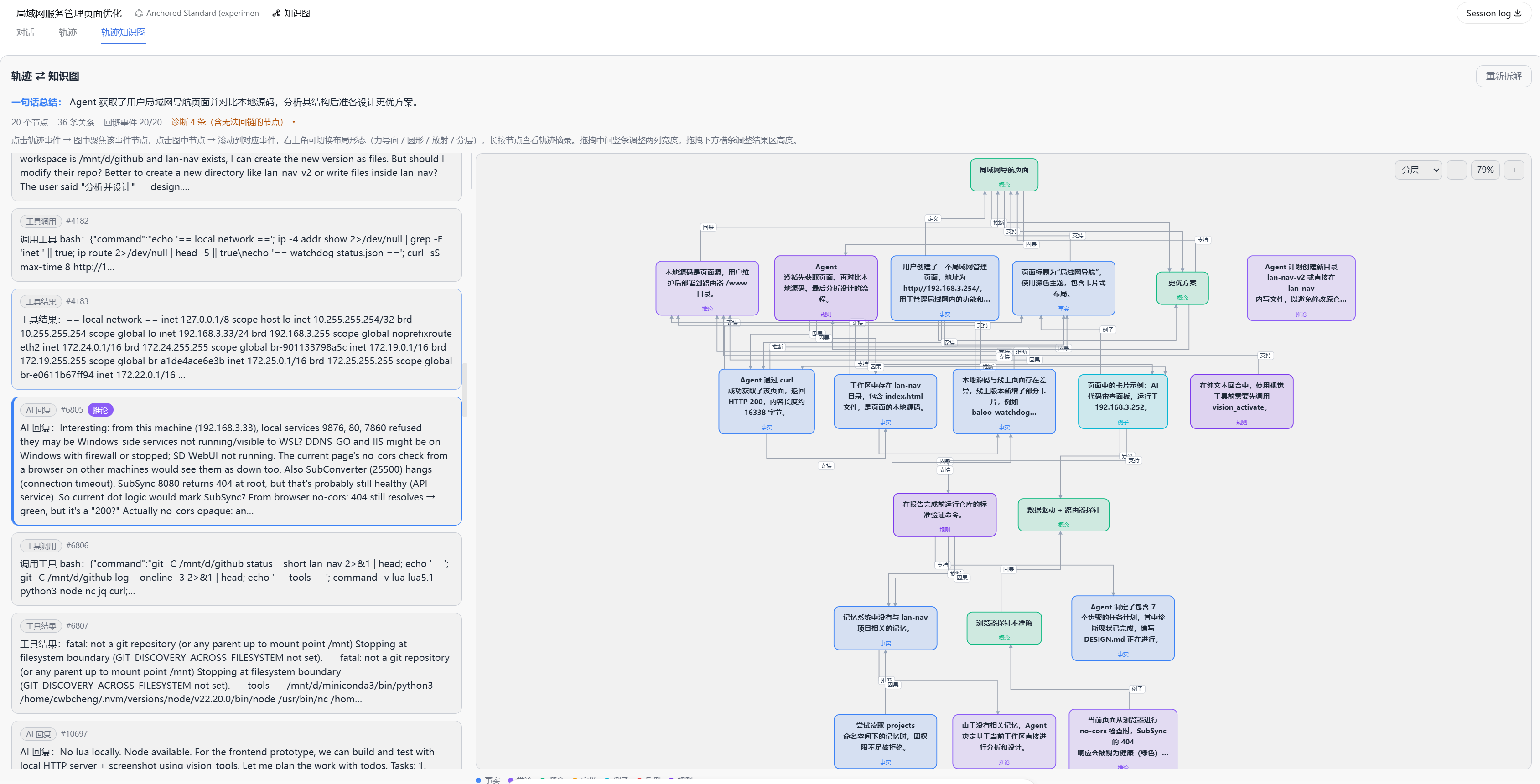Click node 页面标题为“局域网导航”

click(x=1063, y=288)
